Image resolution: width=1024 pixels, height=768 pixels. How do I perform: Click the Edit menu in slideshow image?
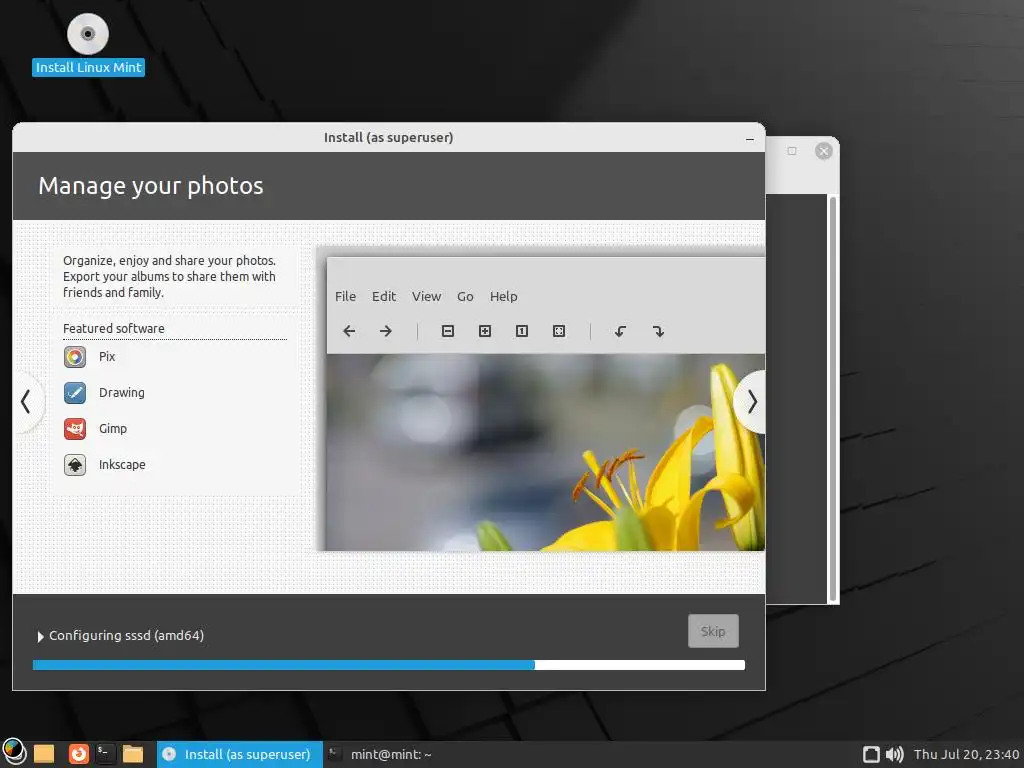pos(384,296)
